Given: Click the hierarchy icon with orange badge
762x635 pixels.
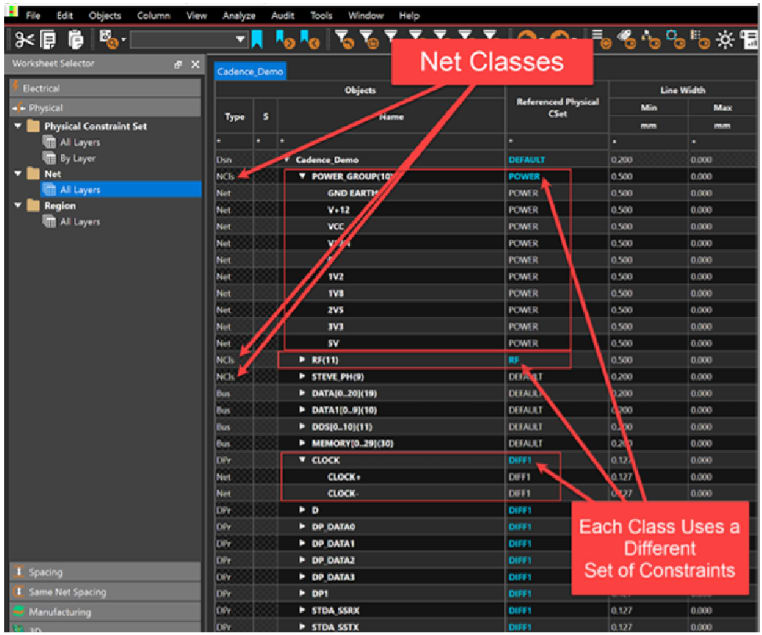Looking at the screenshot, I should [651, 40].
